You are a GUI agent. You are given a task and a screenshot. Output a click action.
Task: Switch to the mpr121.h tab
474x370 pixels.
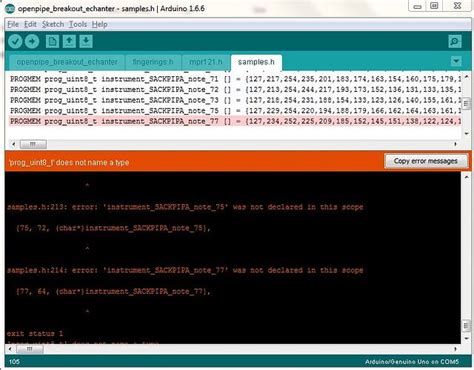[206, 62]
